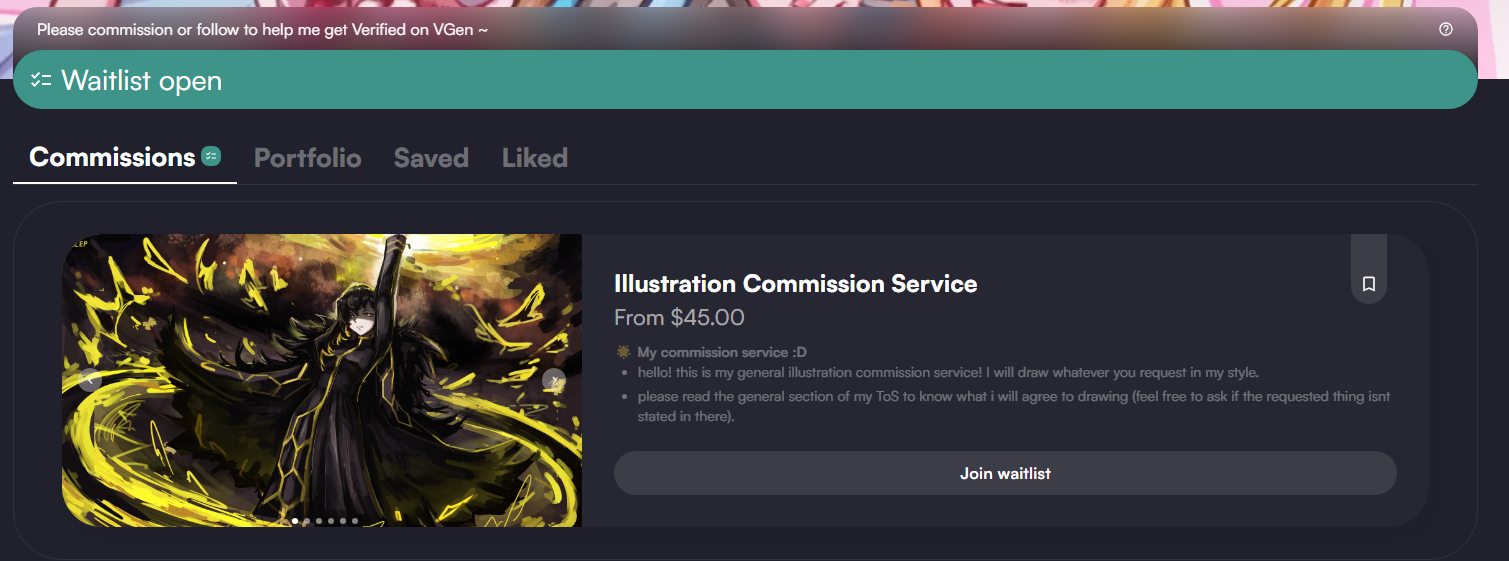Switch to the Portfolio tab
Screen dimensions: 1509x561
tap(307, 158)
